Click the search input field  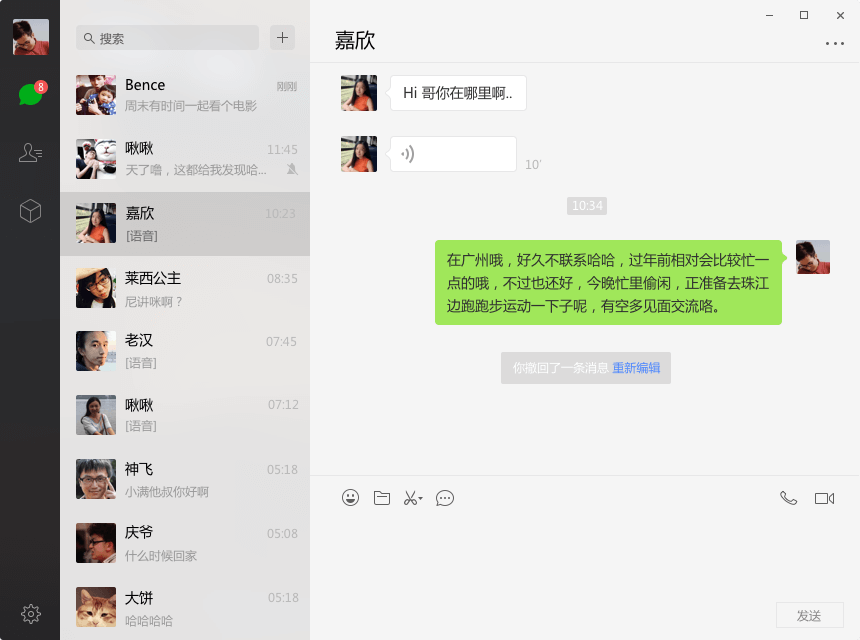click(166, 37)
